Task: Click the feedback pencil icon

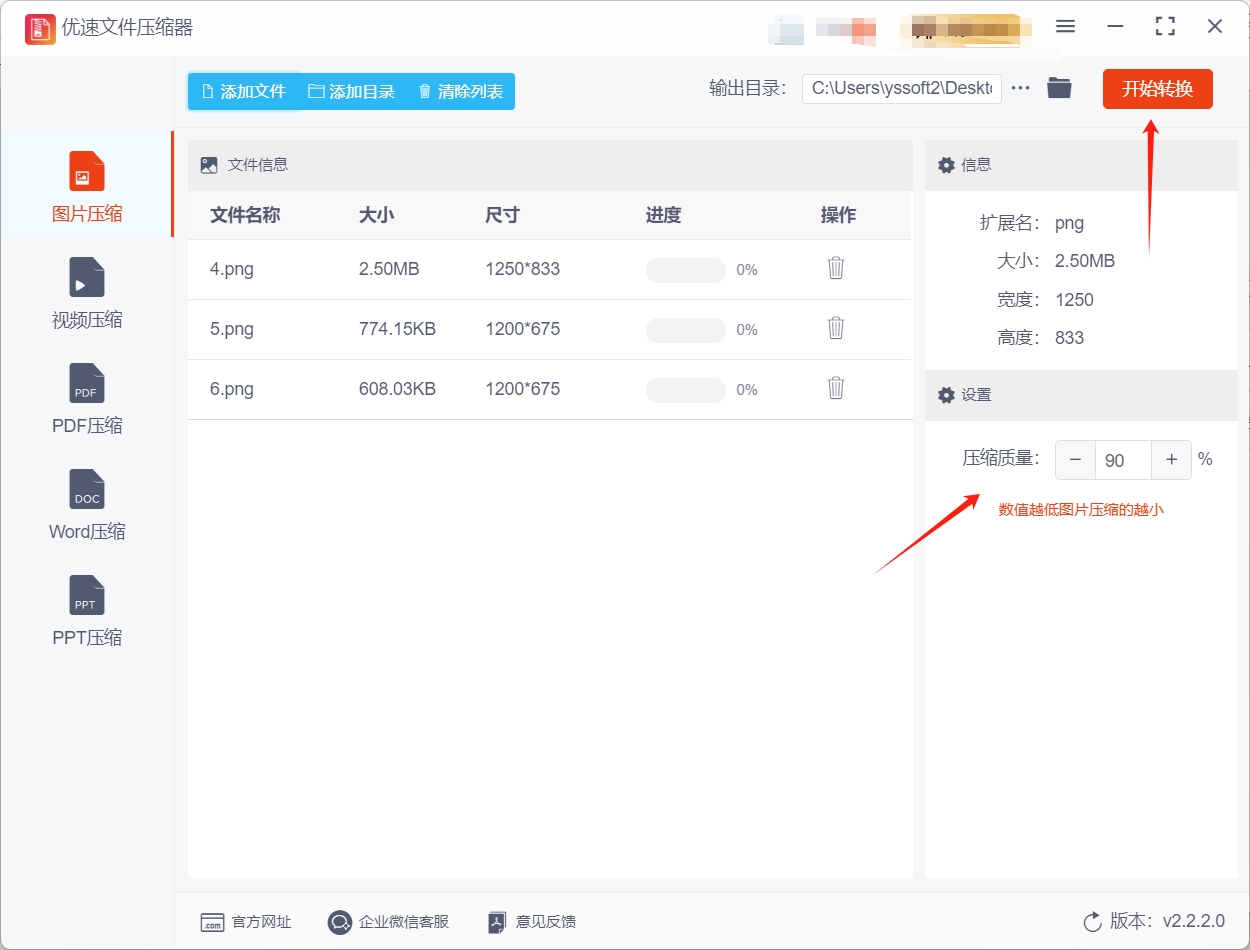Action: tap(497, 922)
